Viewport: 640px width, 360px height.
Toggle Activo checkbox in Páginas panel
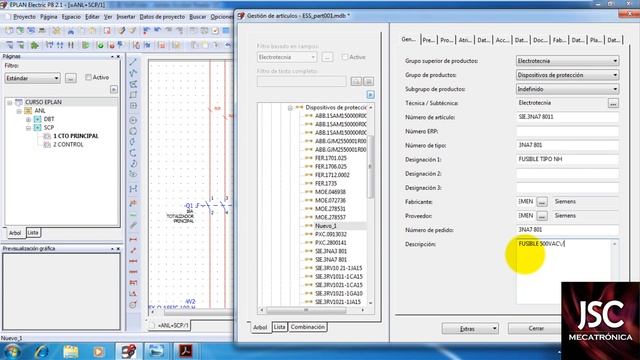[88, 77]
